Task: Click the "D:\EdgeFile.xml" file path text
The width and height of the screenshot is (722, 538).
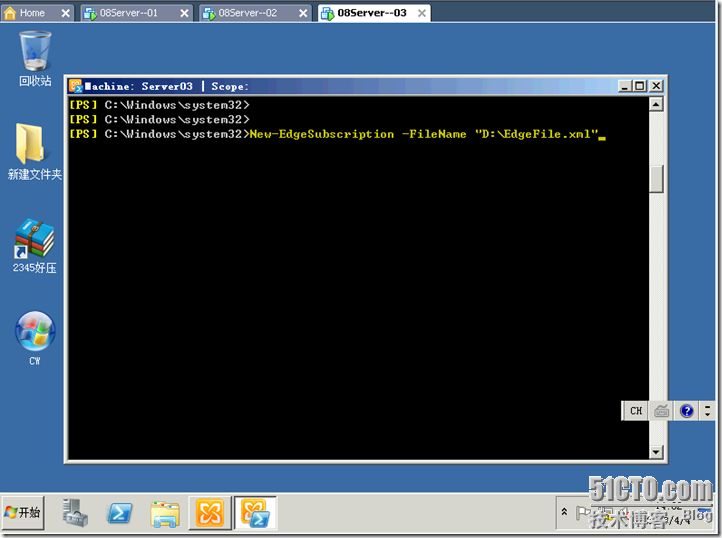Action: coord(536,134)
